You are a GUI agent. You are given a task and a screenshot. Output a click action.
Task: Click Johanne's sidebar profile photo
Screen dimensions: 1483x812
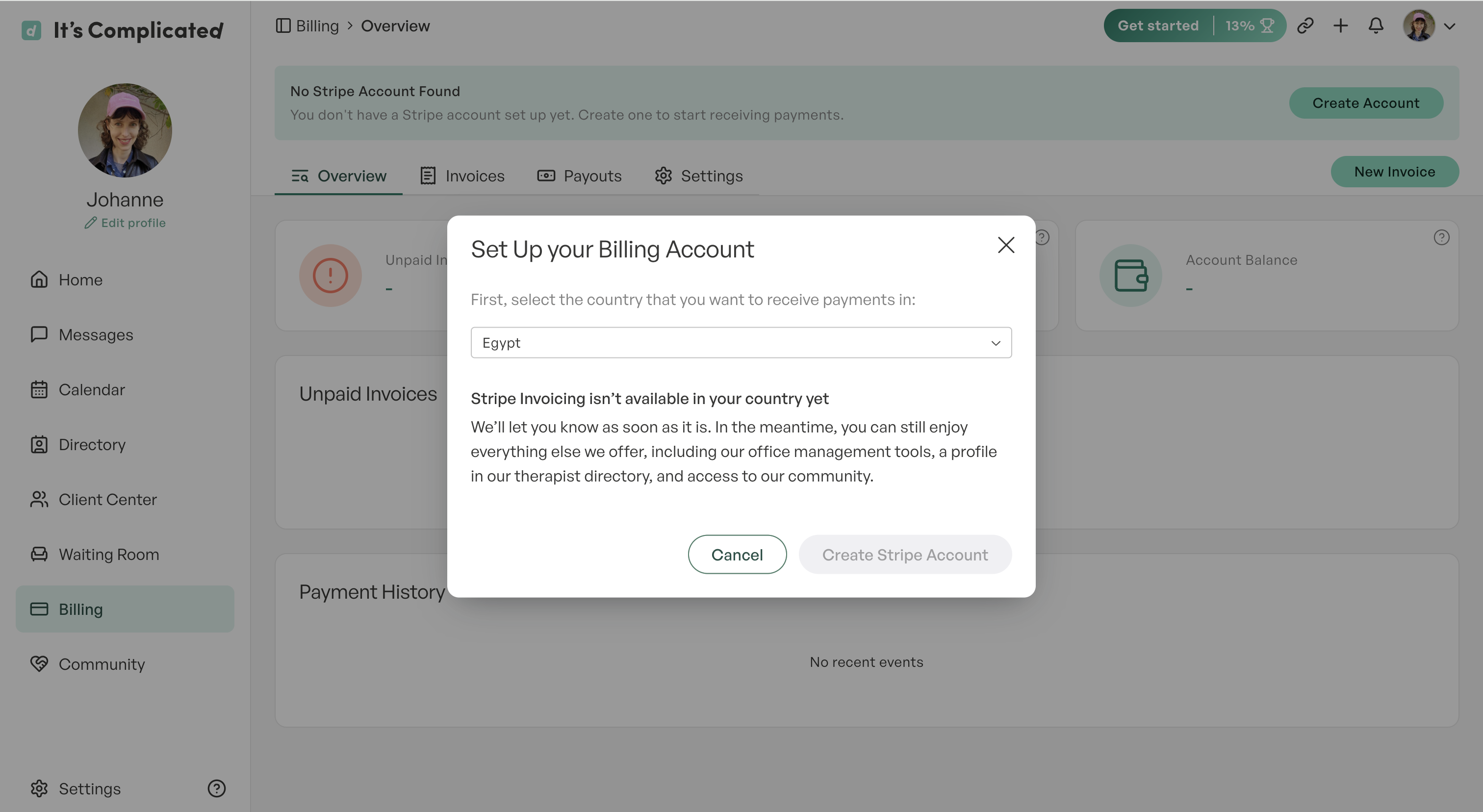(125, 130)
